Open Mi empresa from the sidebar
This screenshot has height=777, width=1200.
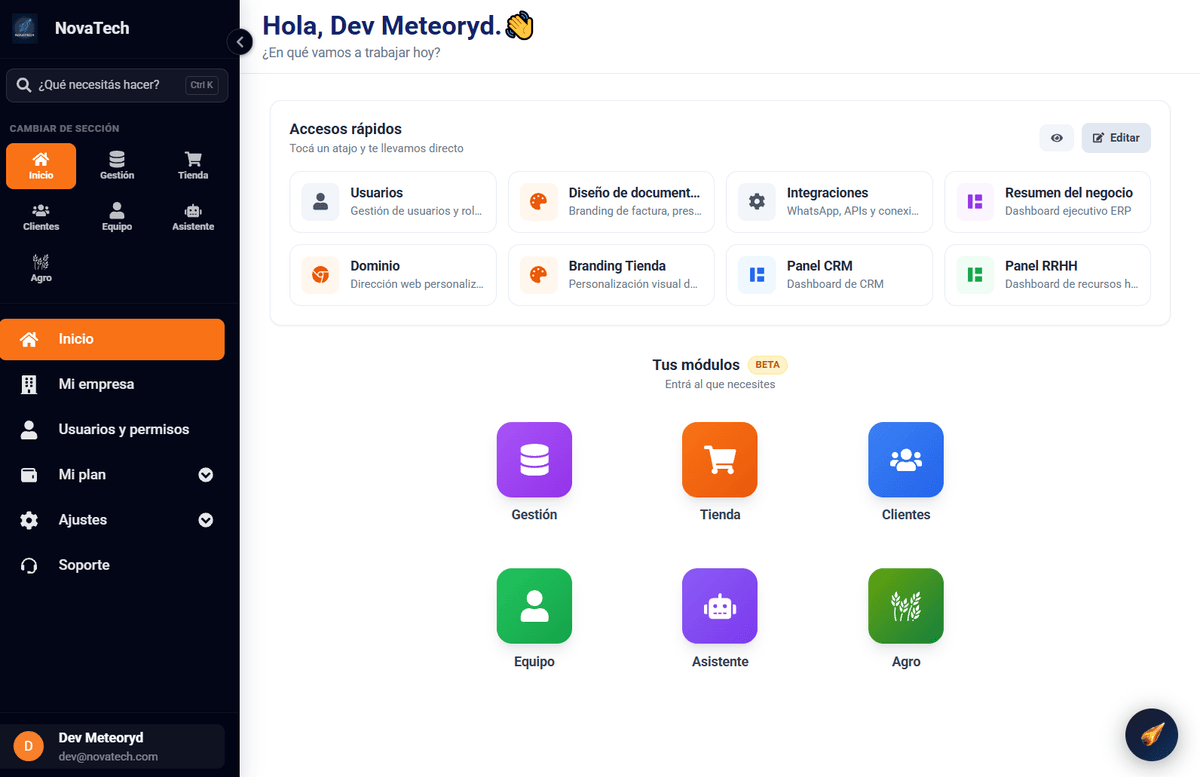pos(112,384)
